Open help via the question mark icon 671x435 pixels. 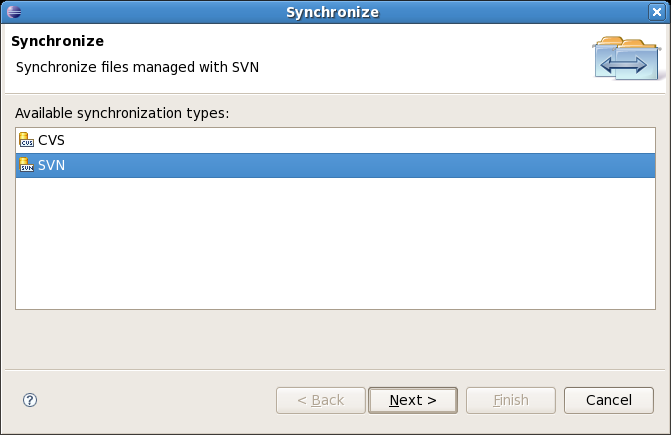pyautogui.click(x=30, y=400)
